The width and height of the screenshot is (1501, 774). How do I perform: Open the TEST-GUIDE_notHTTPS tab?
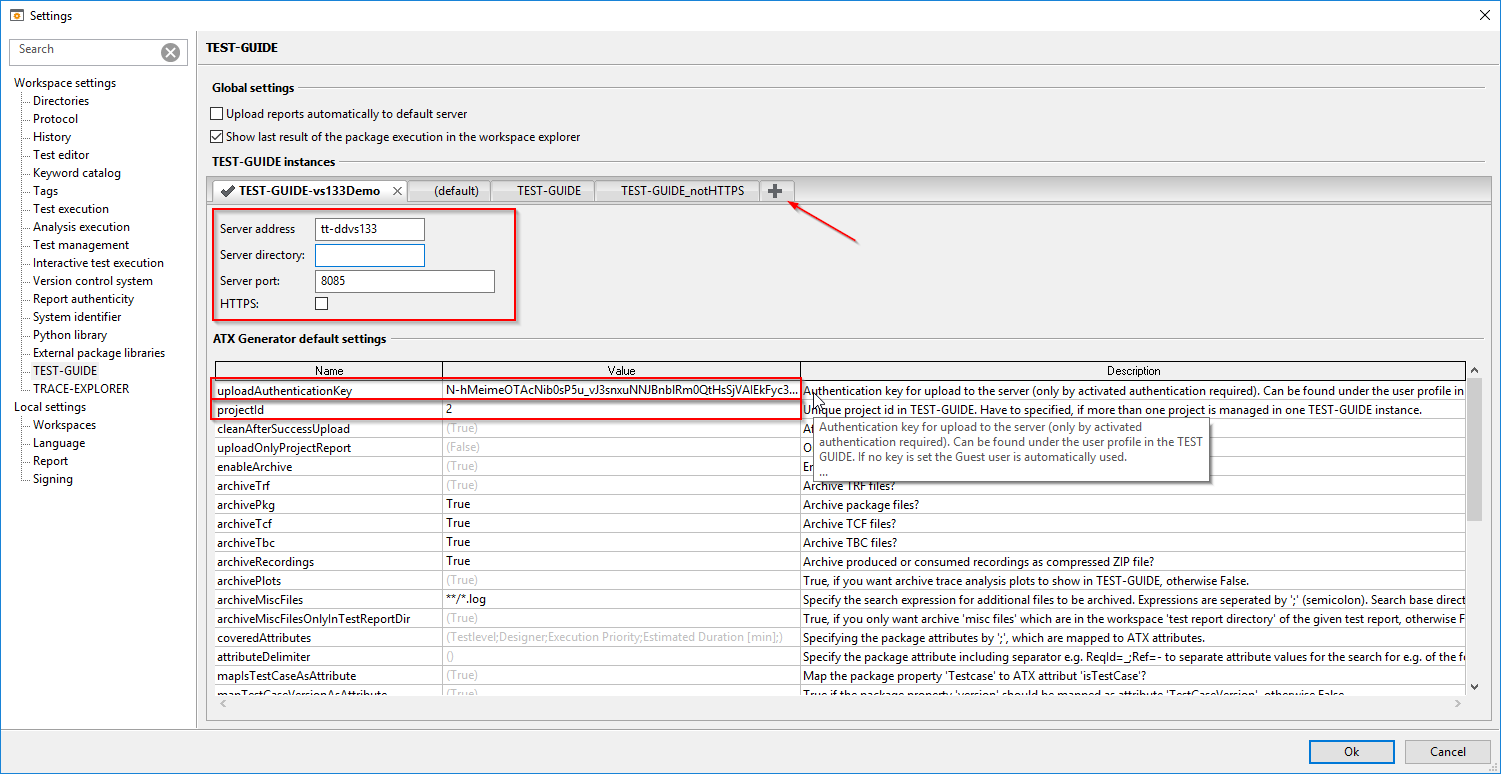[x=681, y=191]
